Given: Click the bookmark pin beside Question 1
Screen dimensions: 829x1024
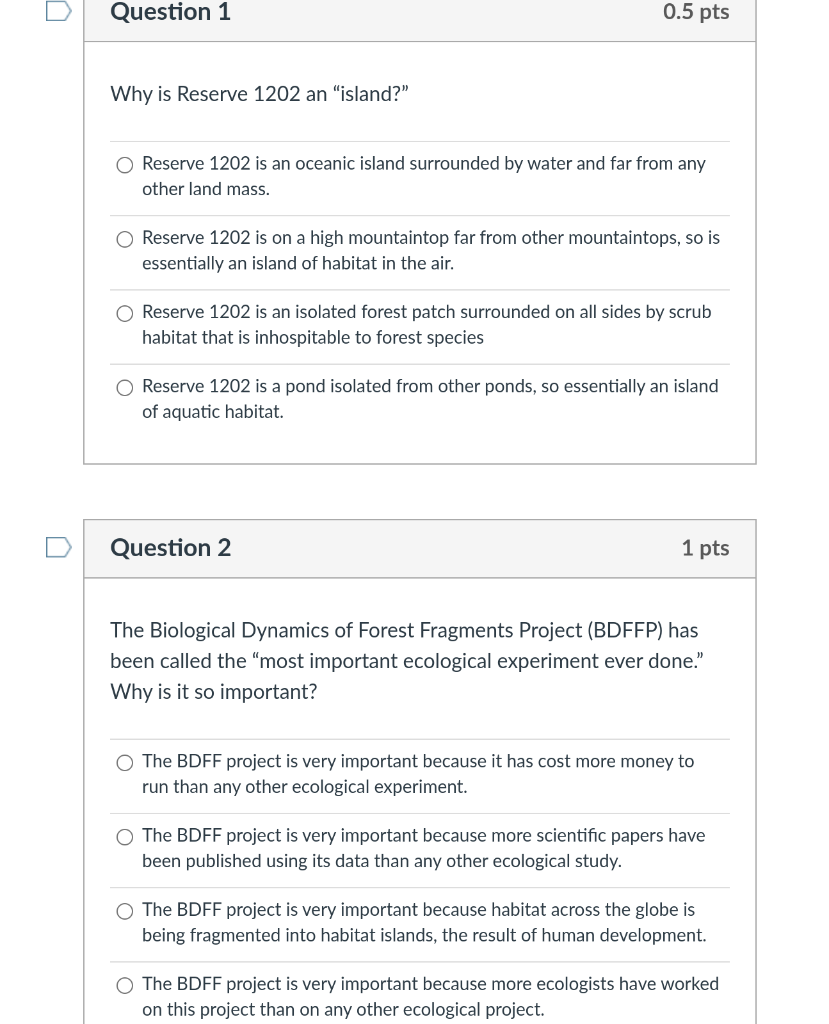Looking at the screenshot, I should 57,12.
